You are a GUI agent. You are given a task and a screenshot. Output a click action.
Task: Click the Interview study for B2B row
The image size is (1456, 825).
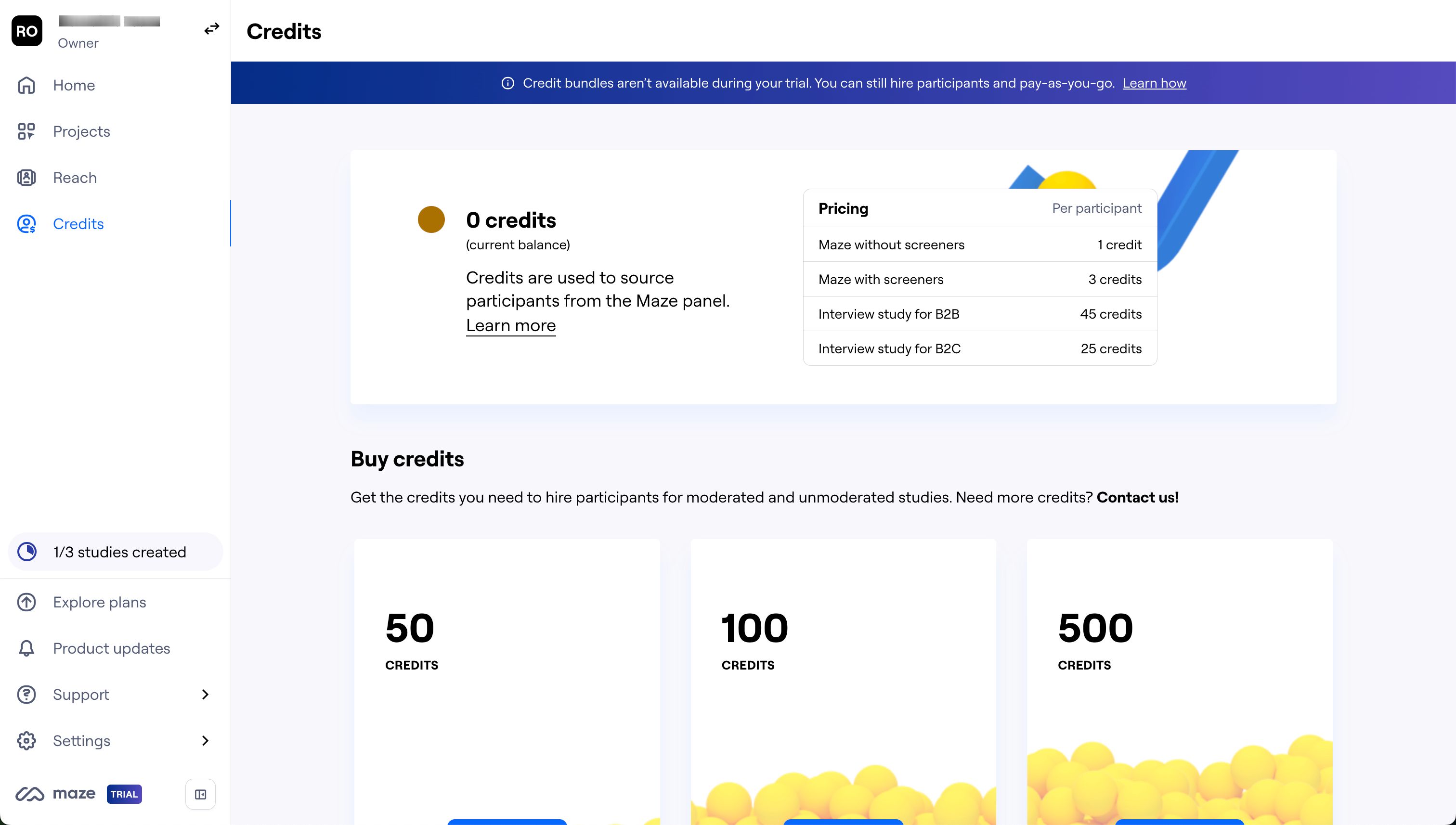click(x=980, y=314)
